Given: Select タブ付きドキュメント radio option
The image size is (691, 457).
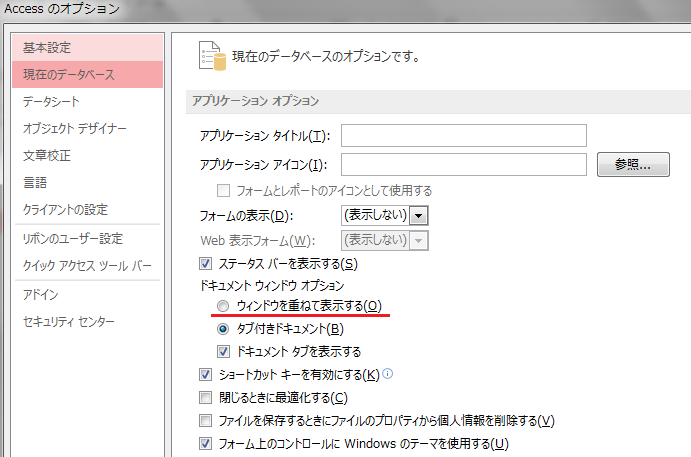Looking at the screenshot, I should (223, 329).
